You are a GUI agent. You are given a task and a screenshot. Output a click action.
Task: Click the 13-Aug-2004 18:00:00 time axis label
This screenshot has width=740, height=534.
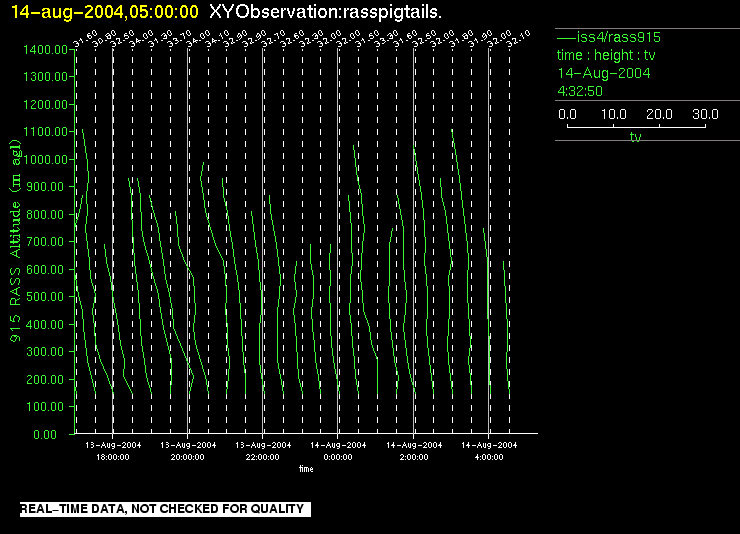(112, 450)
